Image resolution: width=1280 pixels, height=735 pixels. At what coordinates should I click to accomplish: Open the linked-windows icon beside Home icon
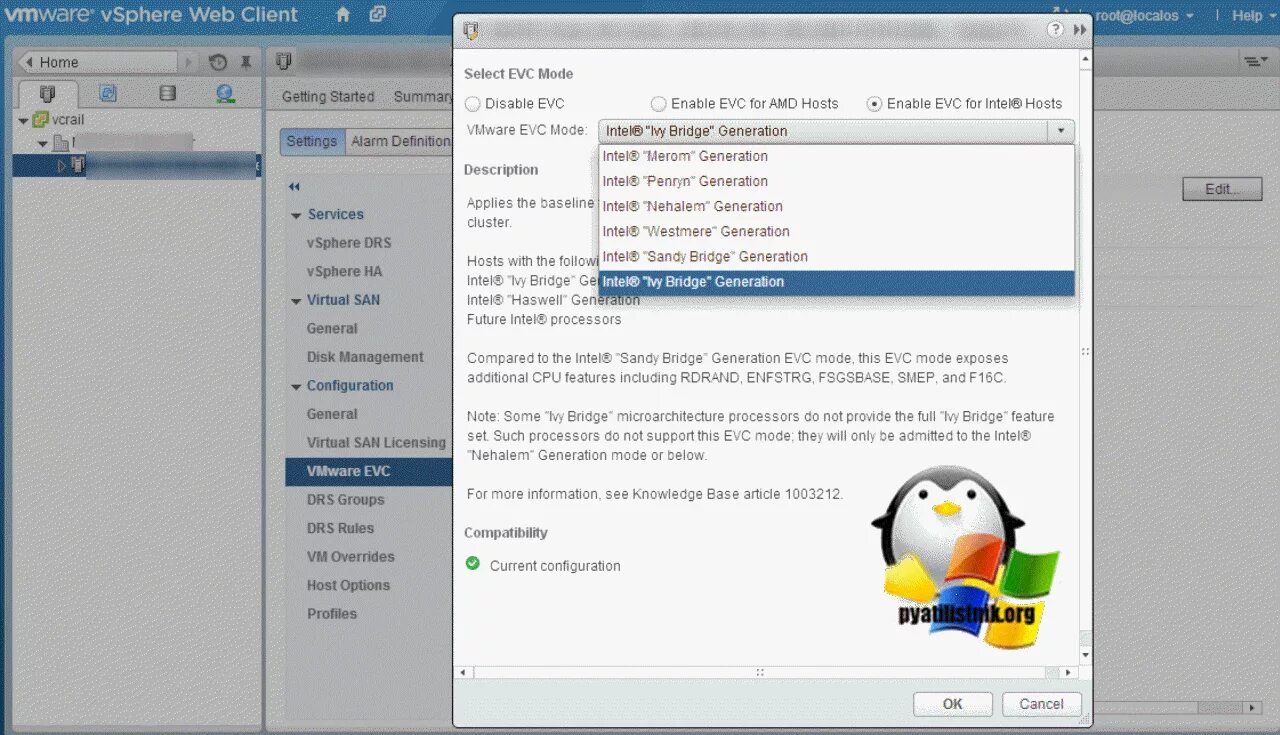[377, 15]
